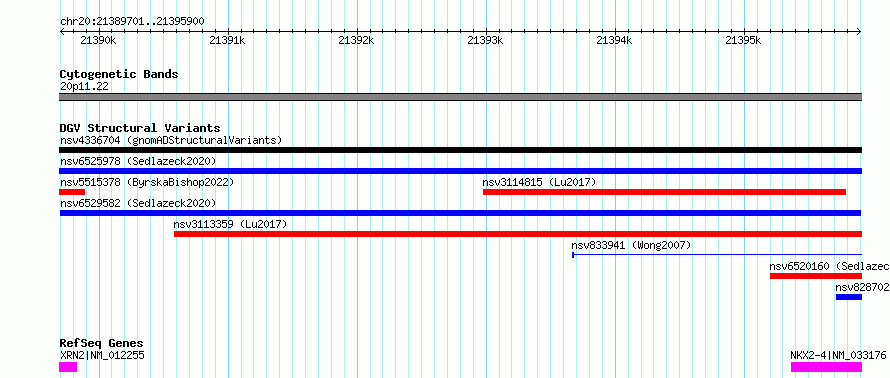Click the RefSeq Genes track heading
Viewport: 890px width, 378px height.
[101, 343]
